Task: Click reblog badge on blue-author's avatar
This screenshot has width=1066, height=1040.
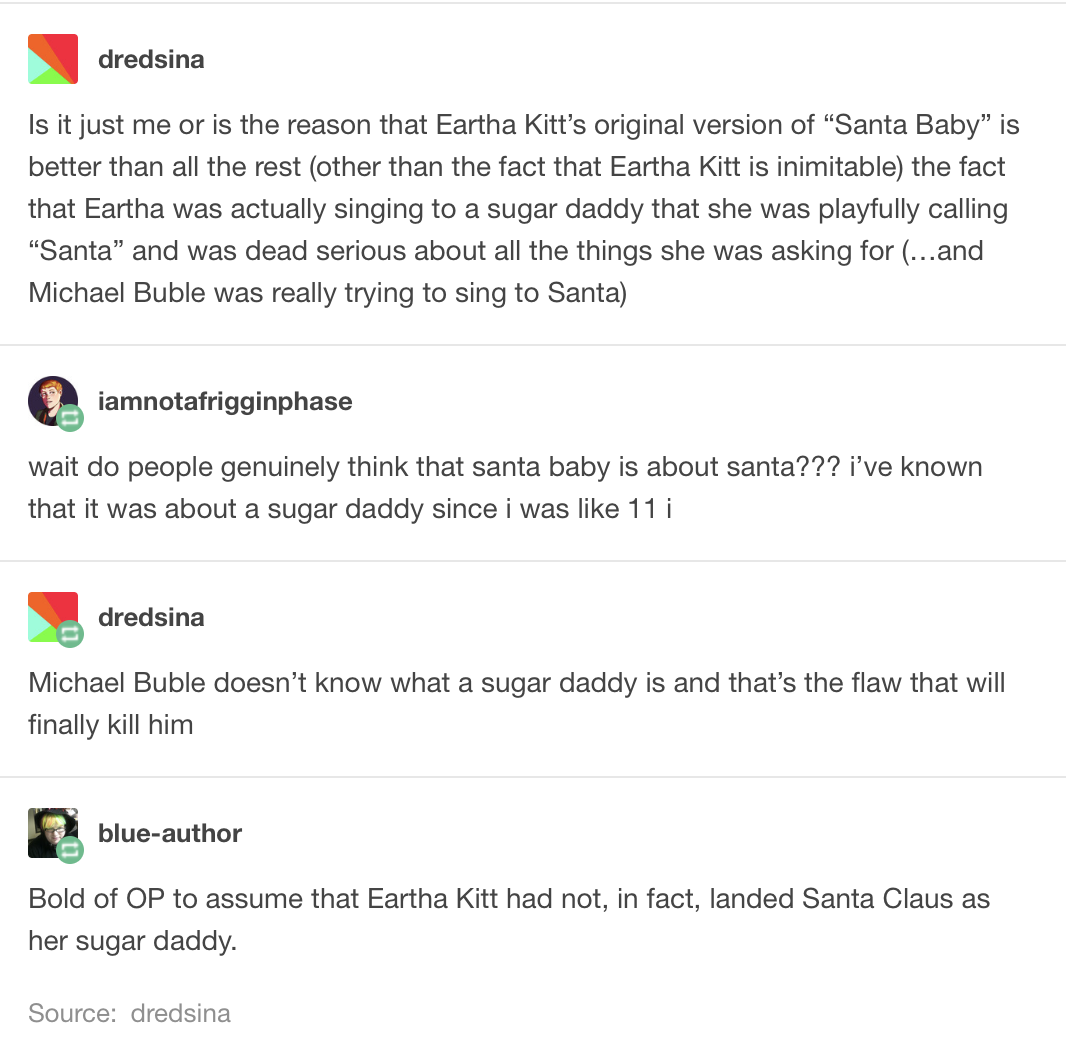Action: (70, 851)
